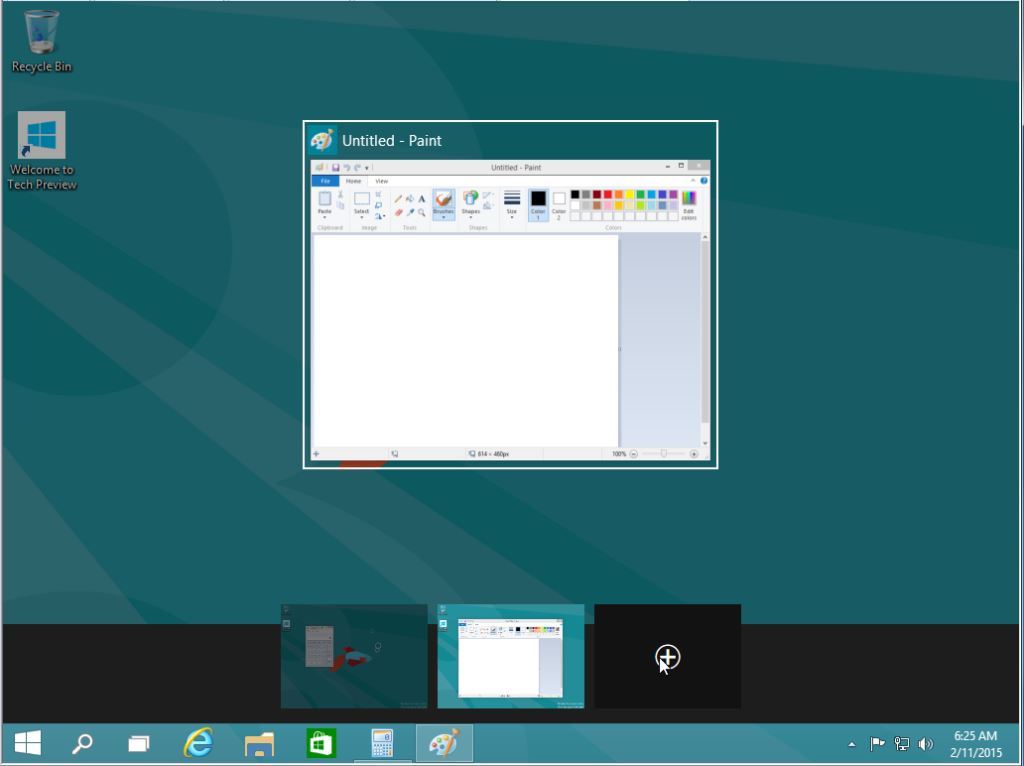
Task: Open the Brushes dropdown in Paint
Action: tap(443, 204)
